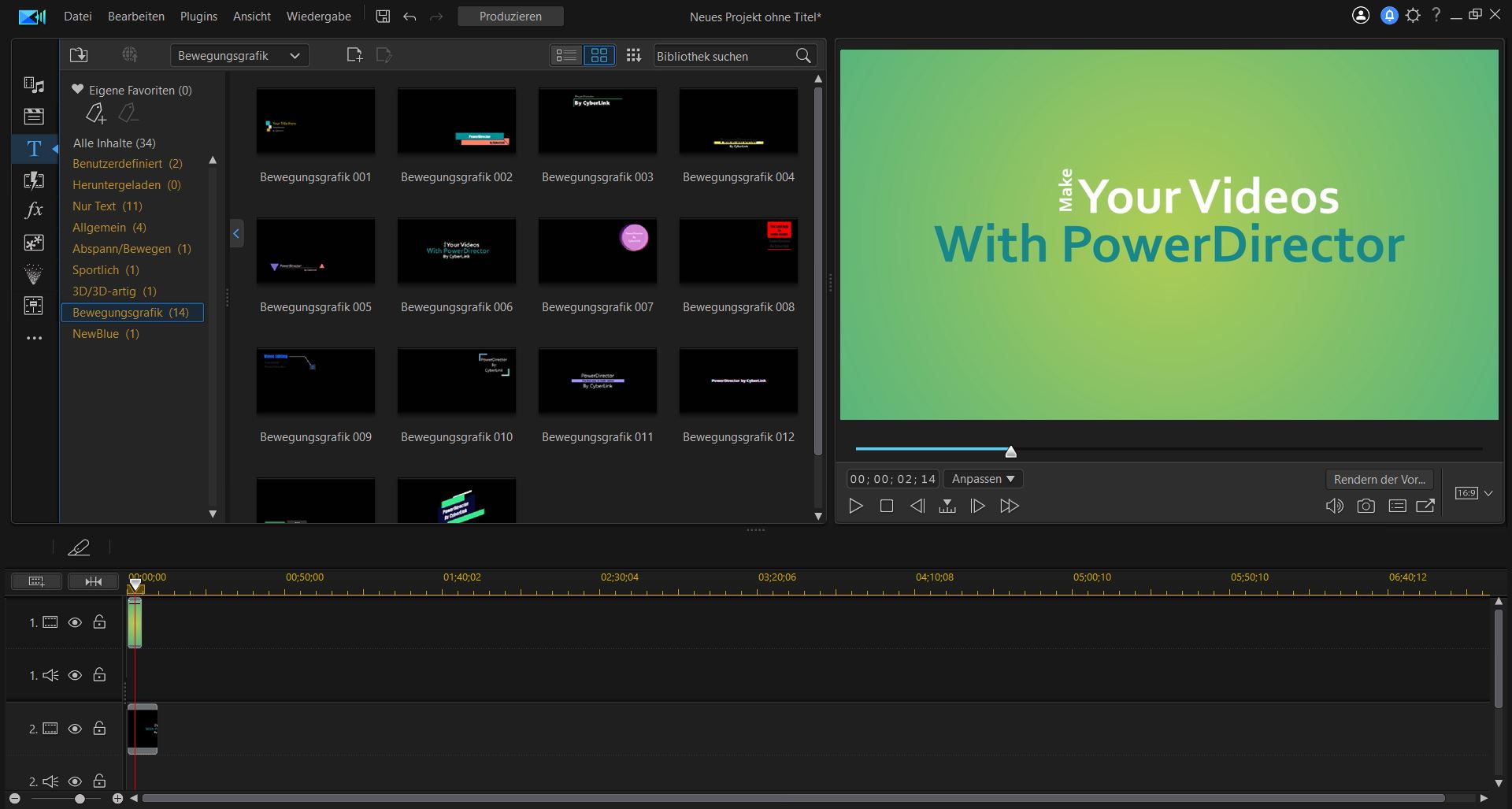The width and height of the screenshot is (1512, 809).
Task: Click the preview volume speaker icon
Action: pyautogui.click(x=1334, y=507)
